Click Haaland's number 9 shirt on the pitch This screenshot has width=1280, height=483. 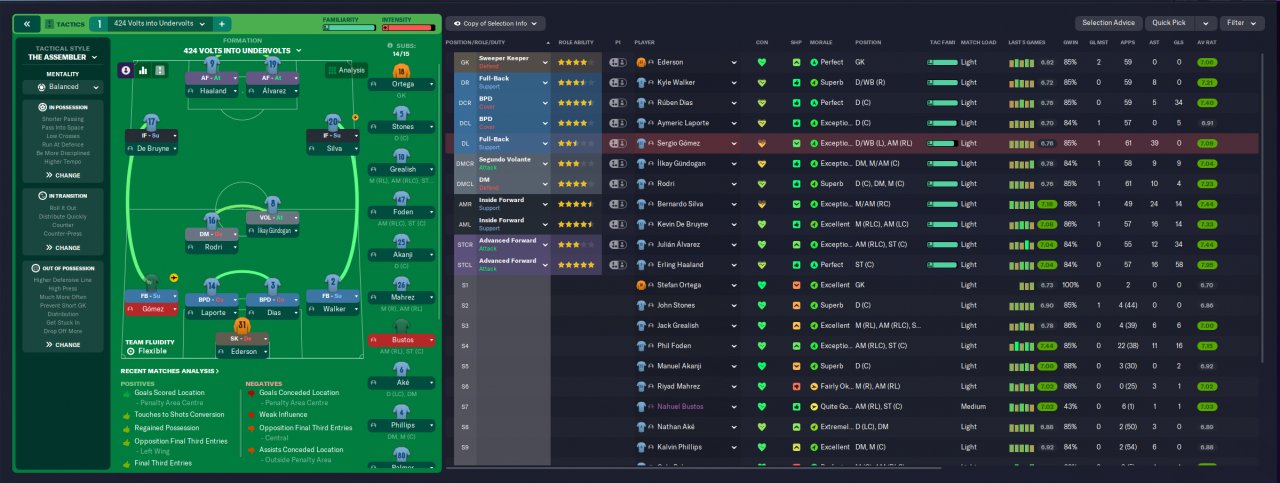coord(211,64)
